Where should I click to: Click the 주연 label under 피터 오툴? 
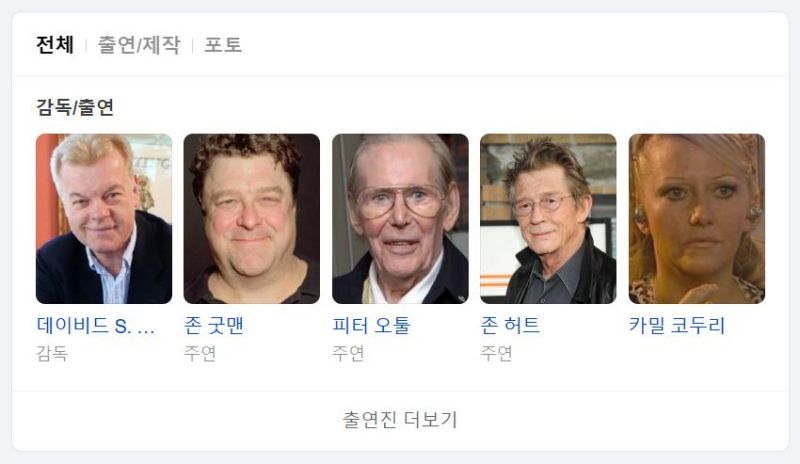(348, 353)
